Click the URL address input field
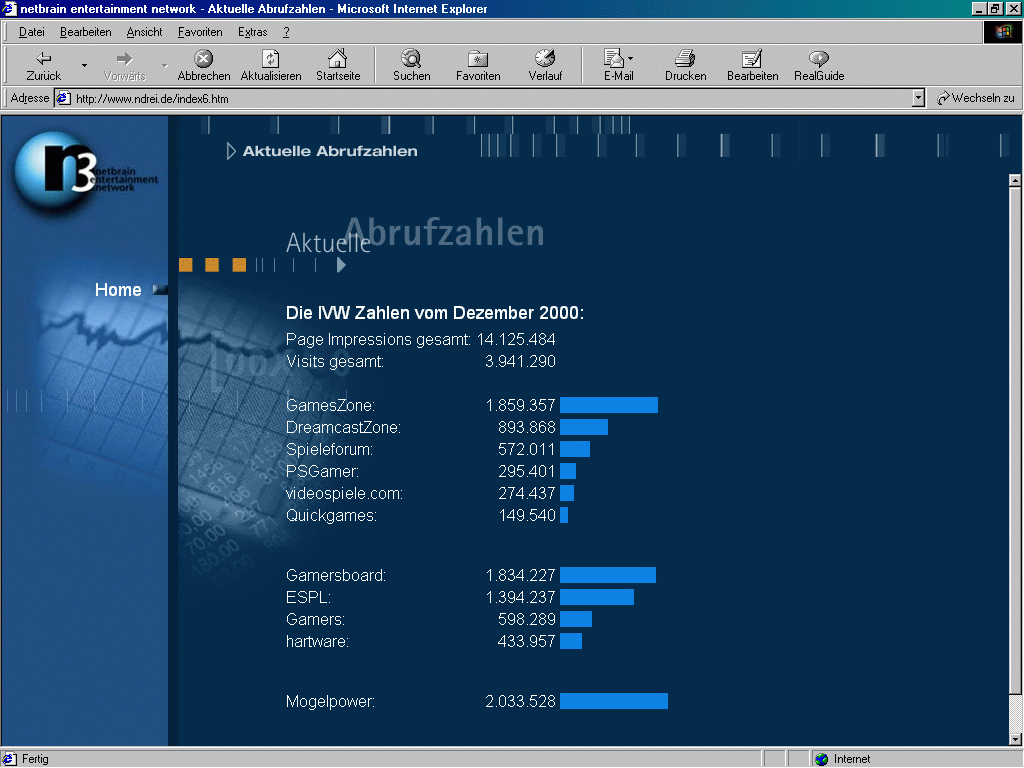 click(x=490, y=98)
